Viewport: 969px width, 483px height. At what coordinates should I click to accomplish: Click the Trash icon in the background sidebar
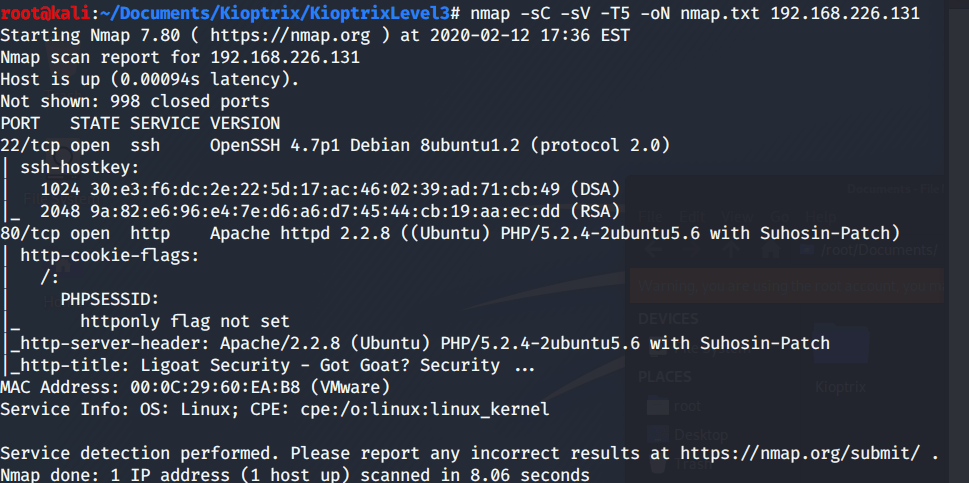(x=658, y=462)
